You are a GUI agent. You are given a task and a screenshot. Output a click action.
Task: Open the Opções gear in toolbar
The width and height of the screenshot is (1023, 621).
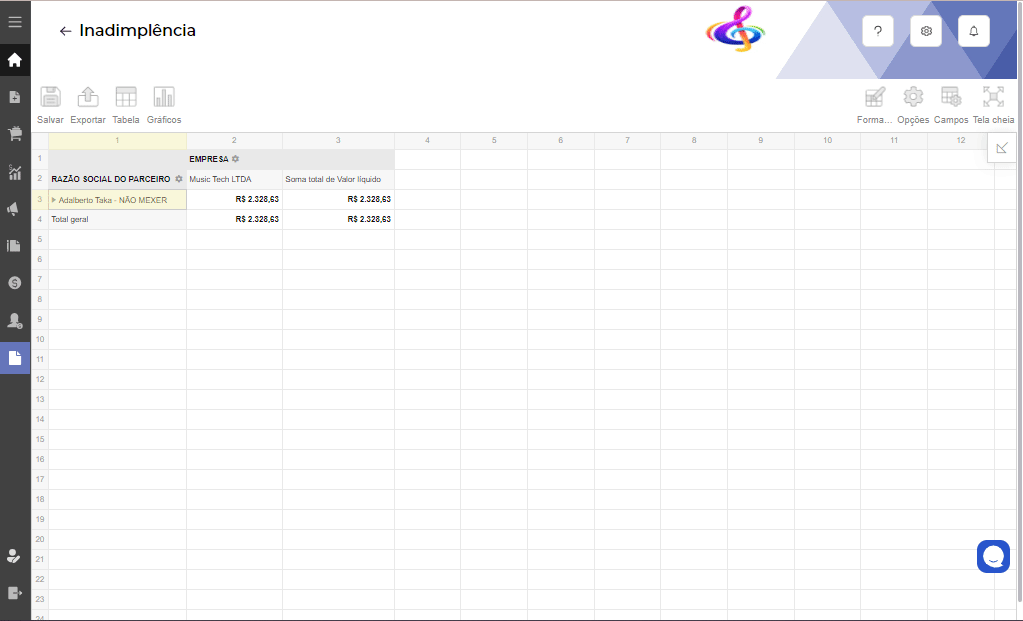click(x=913, y=98)
